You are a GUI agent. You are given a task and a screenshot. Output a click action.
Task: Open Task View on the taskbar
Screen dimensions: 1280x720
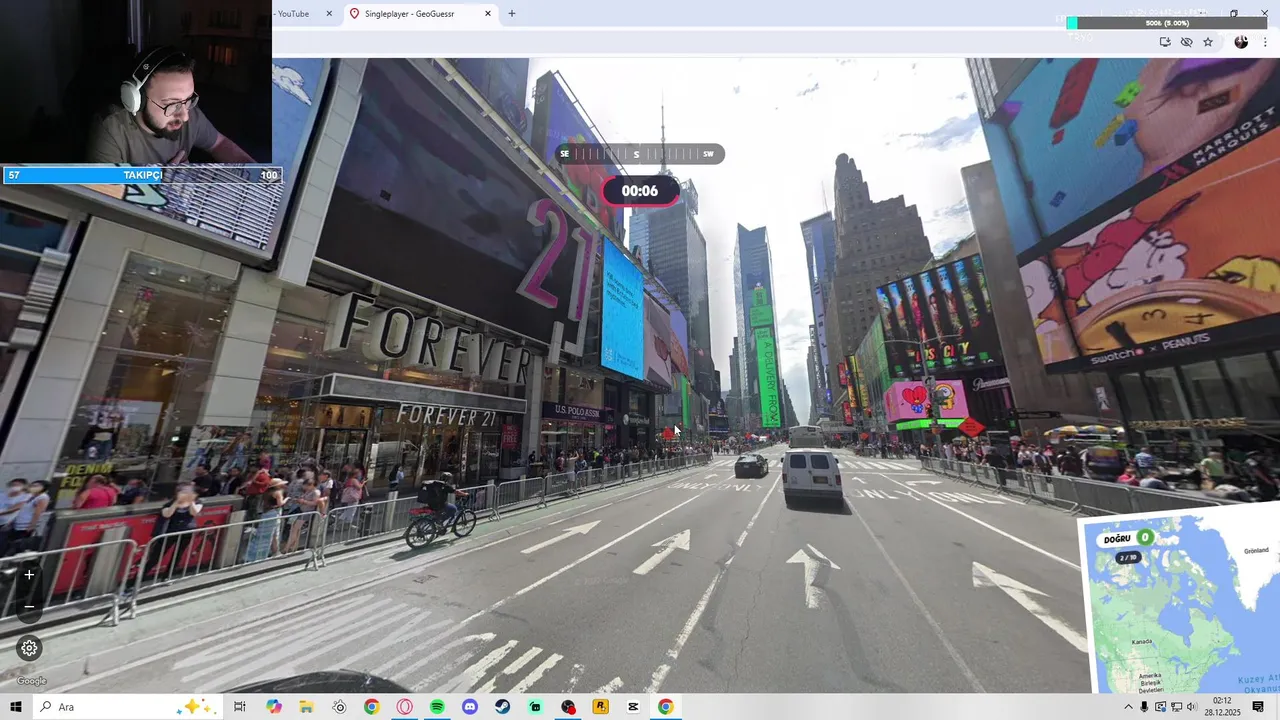coord(240,707)
